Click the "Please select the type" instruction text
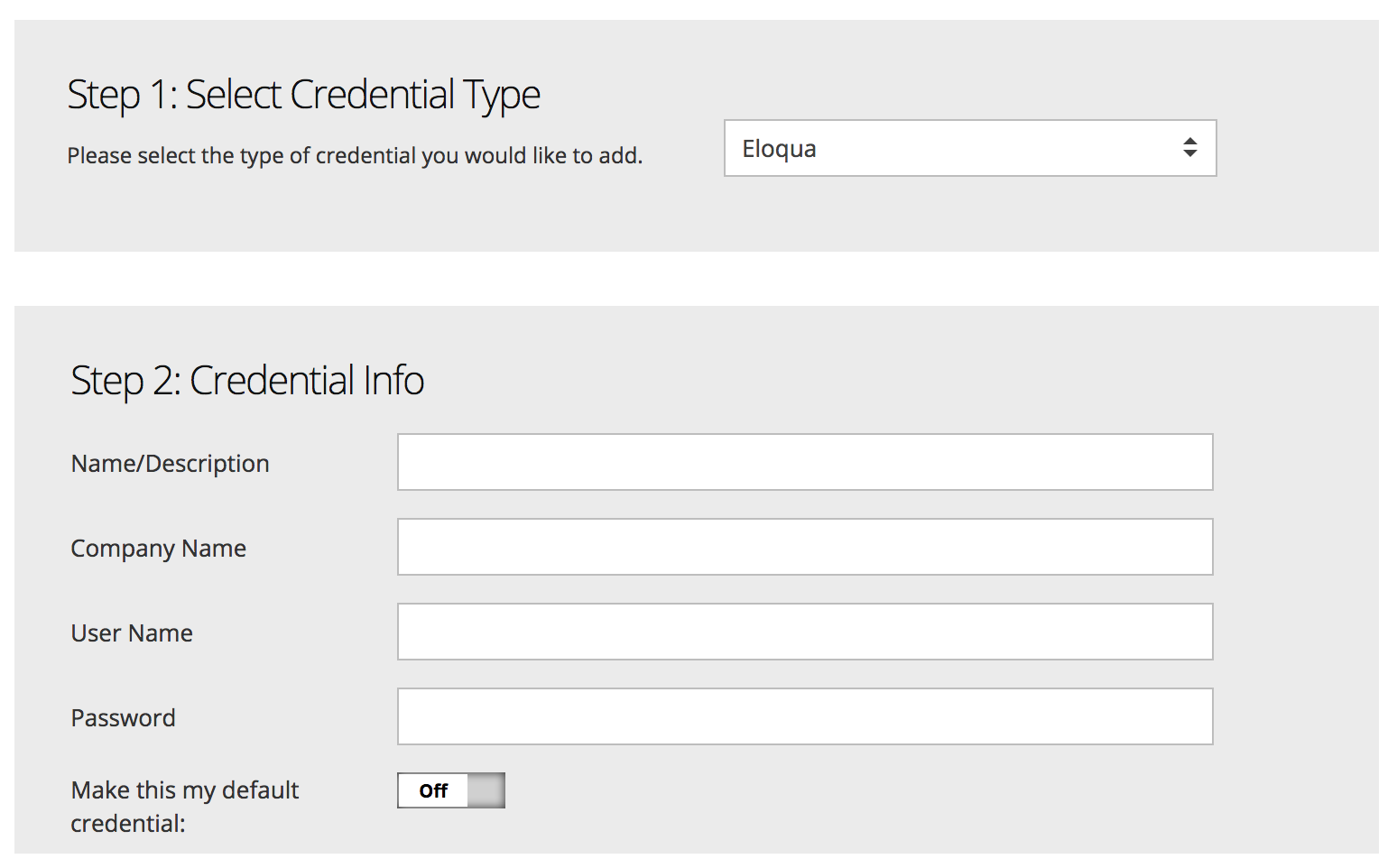 [x=355, y=156]
